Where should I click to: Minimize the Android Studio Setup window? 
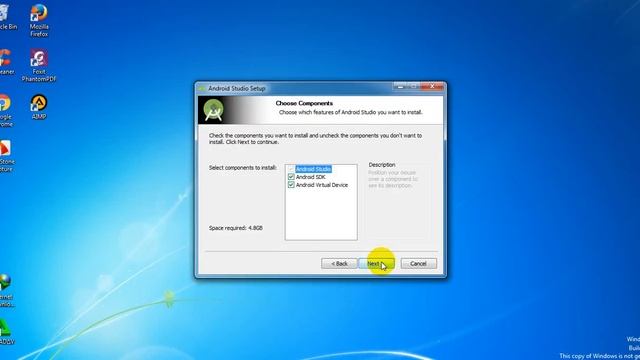(400, 86)
